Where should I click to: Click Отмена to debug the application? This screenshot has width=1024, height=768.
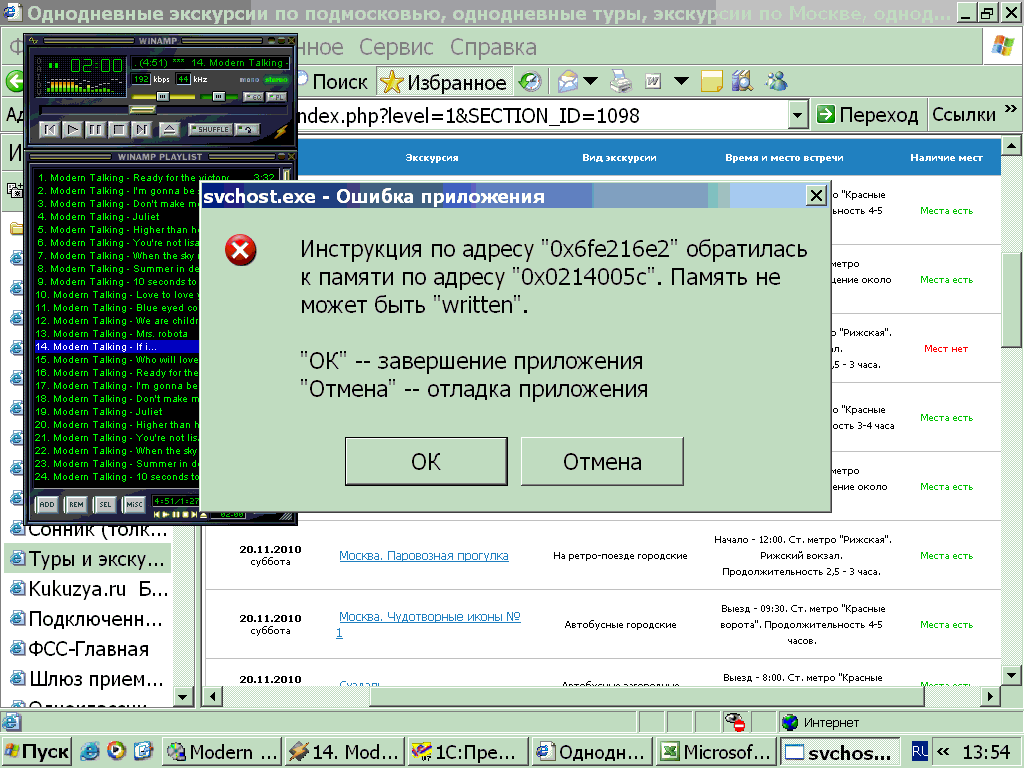602,461
